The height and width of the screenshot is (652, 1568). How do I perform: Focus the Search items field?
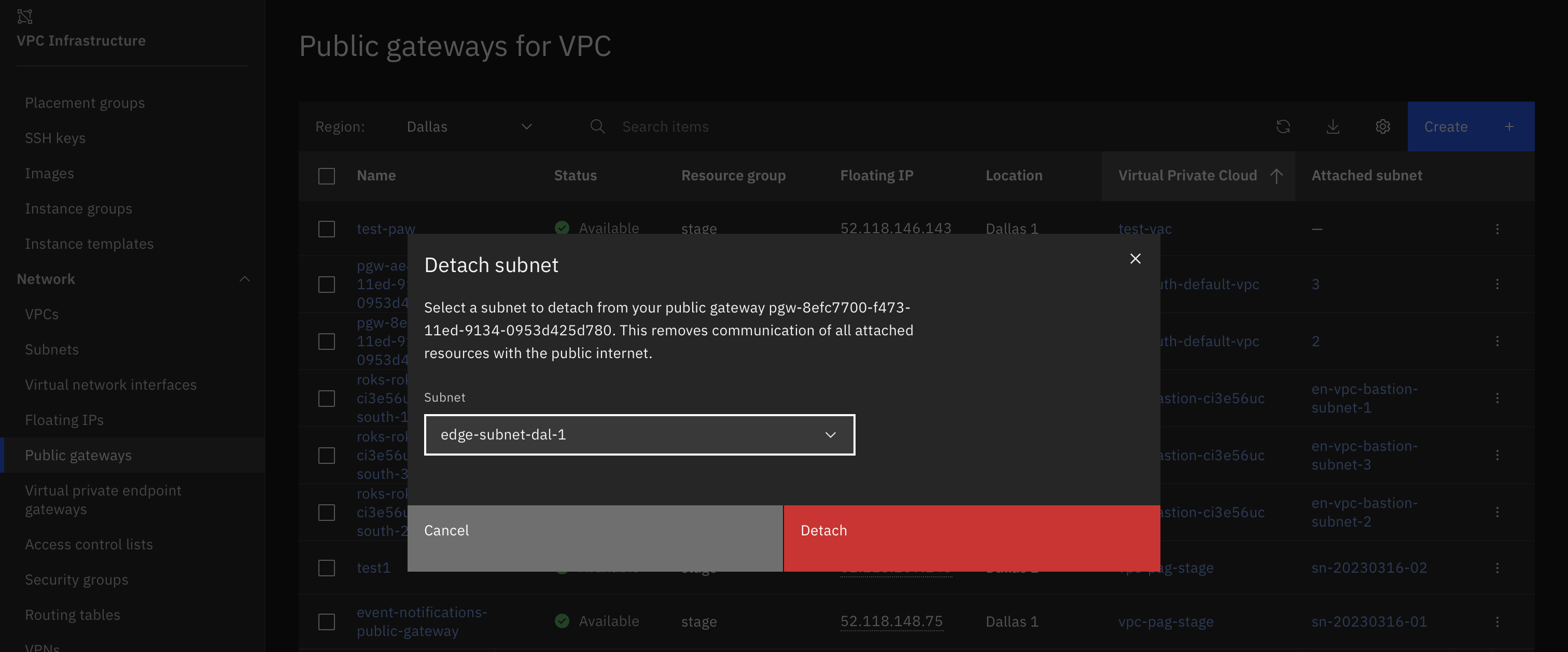[x=913, y=126]
